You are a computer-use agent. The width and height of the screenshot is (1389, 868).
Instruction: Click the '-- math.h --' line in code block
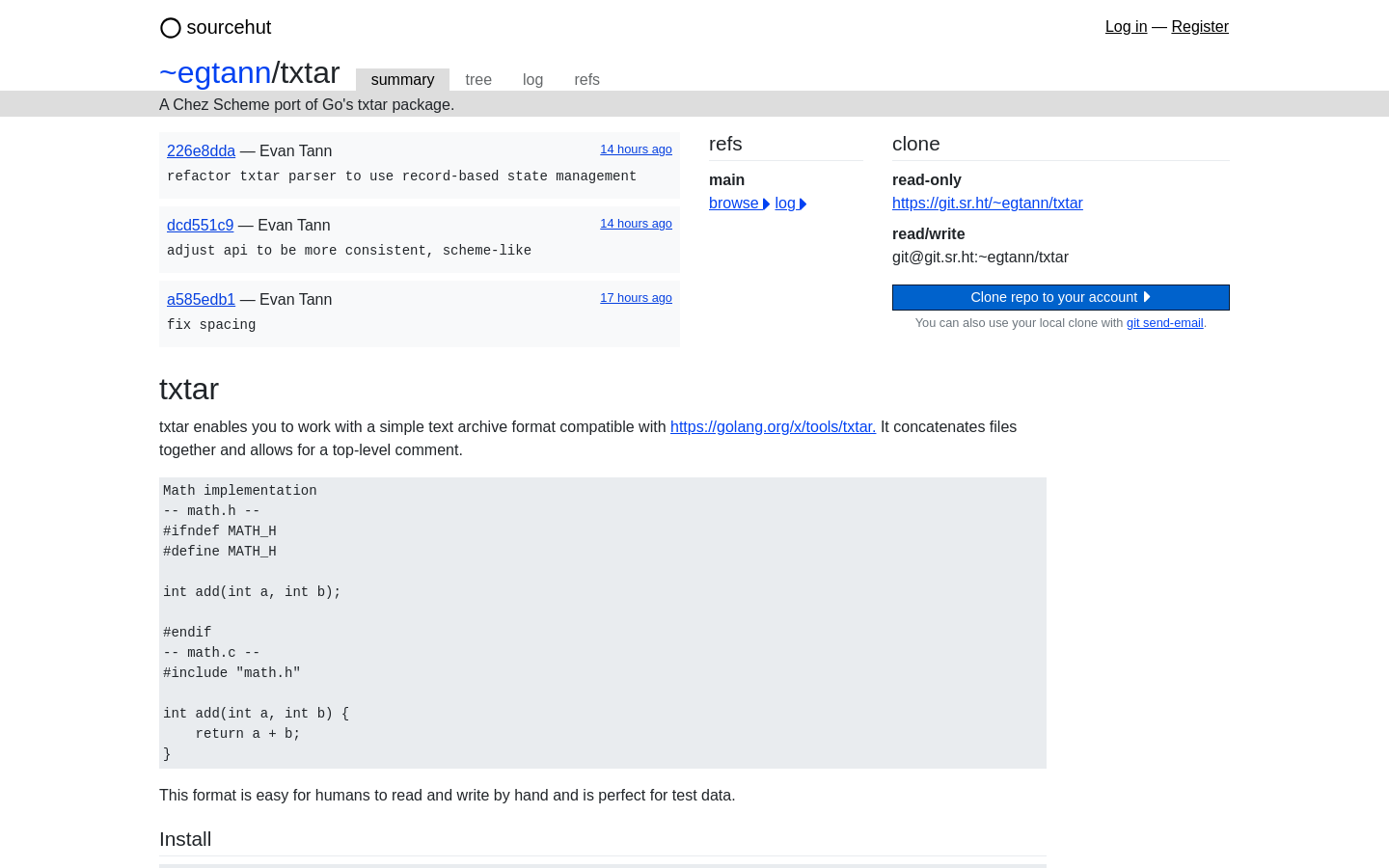(x=211, y=511)
